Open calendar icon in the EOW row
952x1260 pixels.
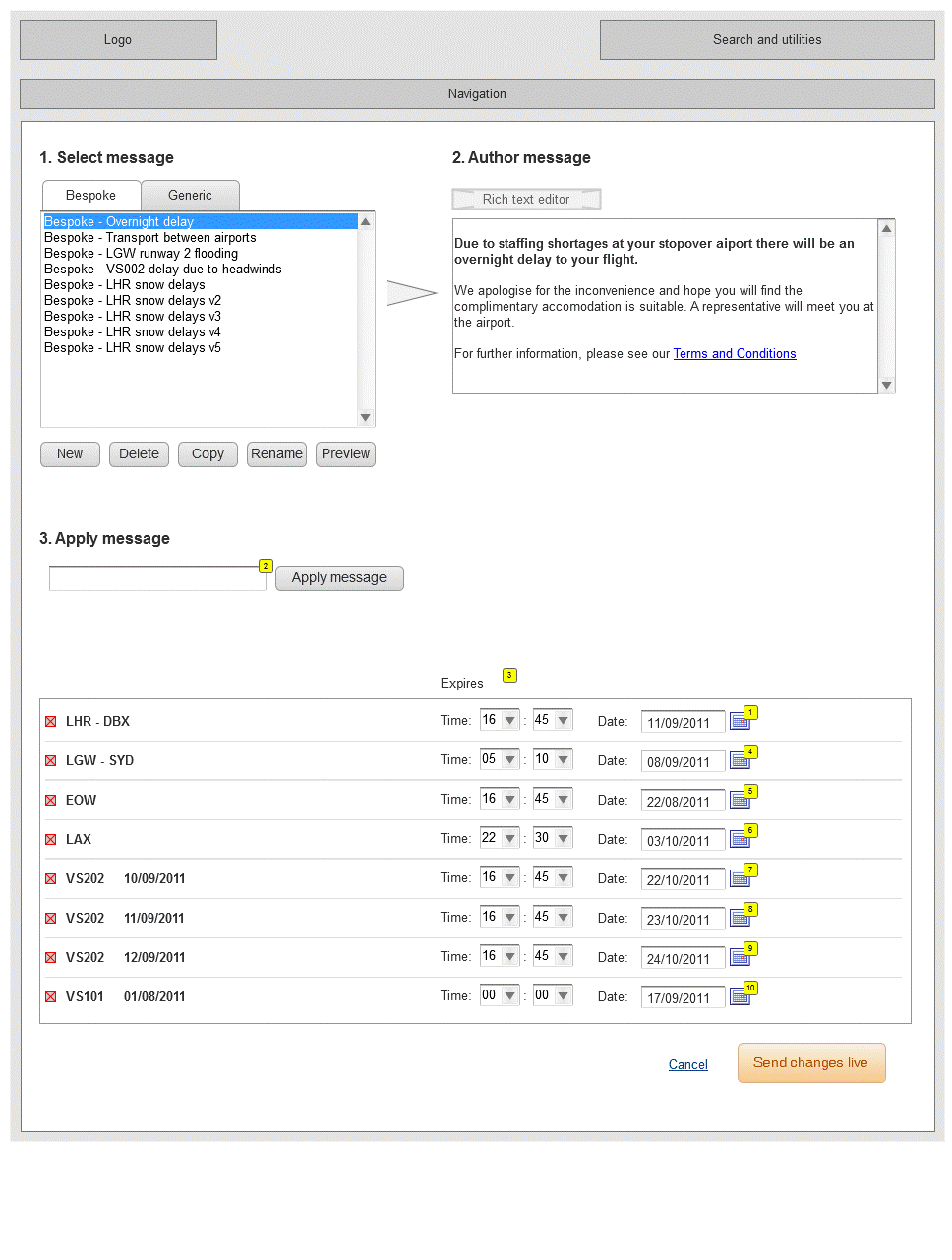[x=739, y=801]
